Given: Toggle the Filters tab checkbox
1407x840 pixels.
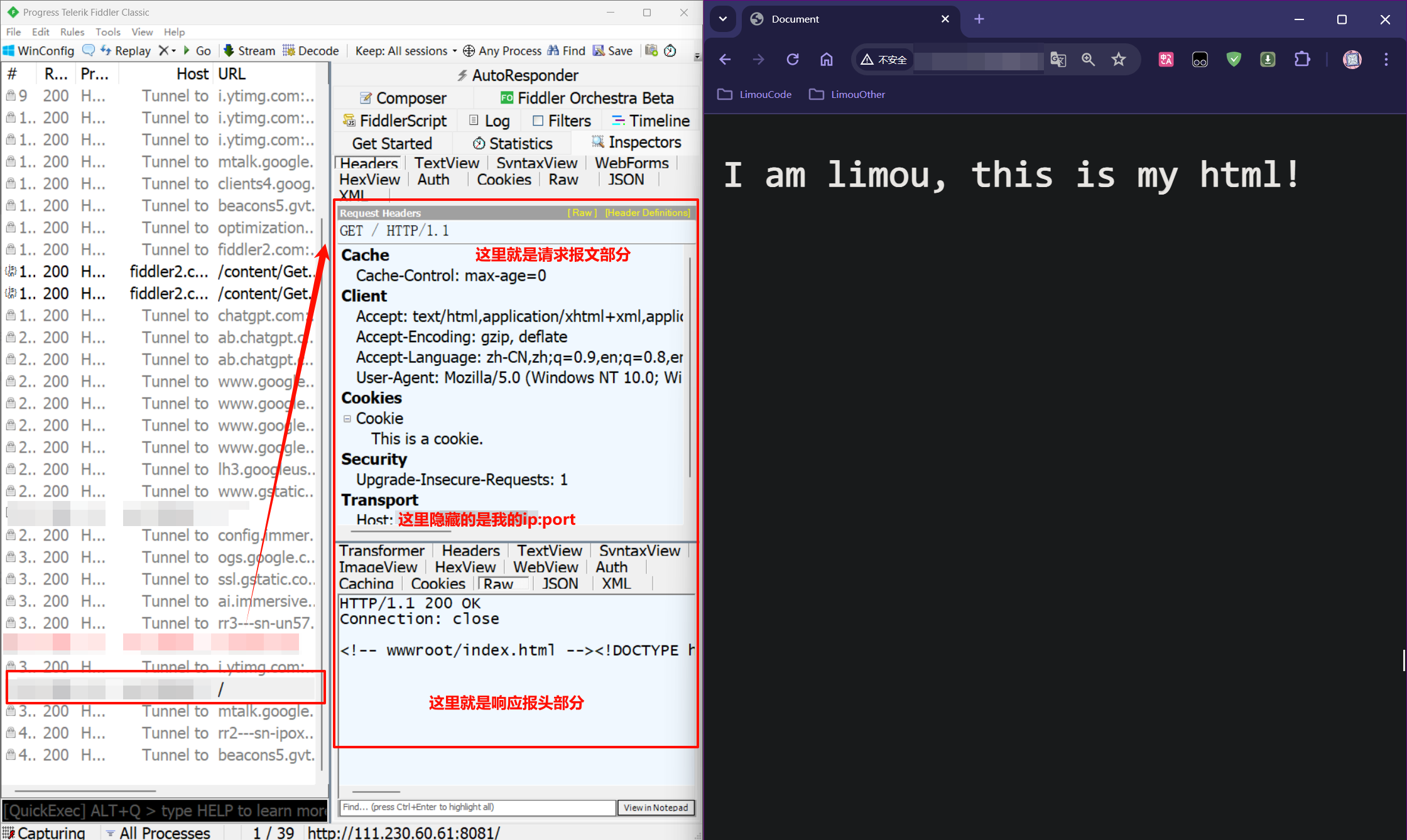Looking at the screenshot, I should point(538,121).
